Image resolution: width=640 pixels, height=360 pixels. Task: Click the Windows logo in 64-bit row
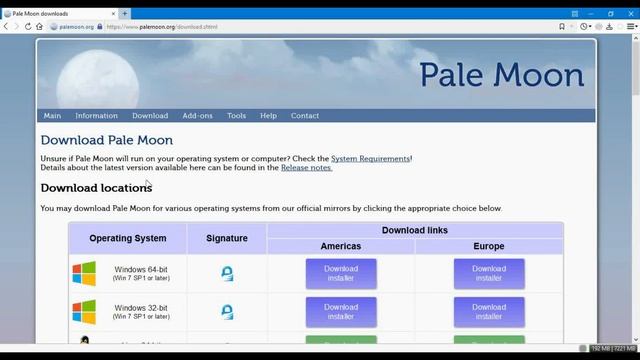tap(84, 273)
